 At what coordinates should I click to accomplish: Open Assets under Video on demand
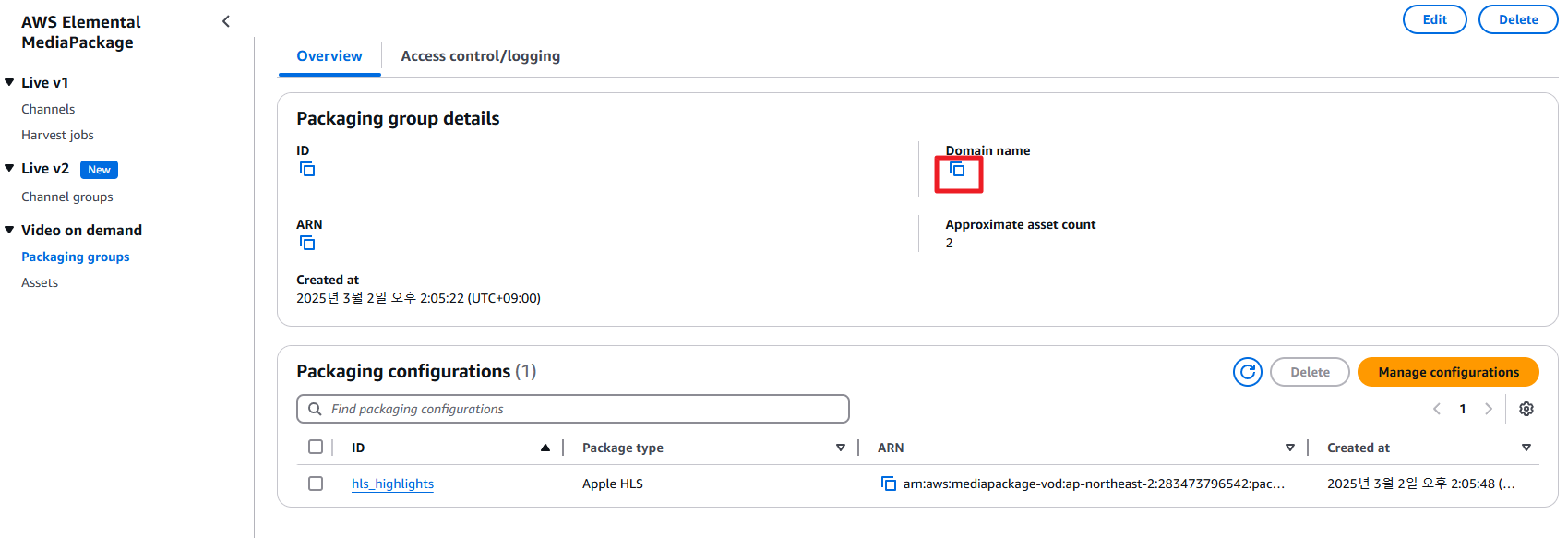[x=40, y=282]
